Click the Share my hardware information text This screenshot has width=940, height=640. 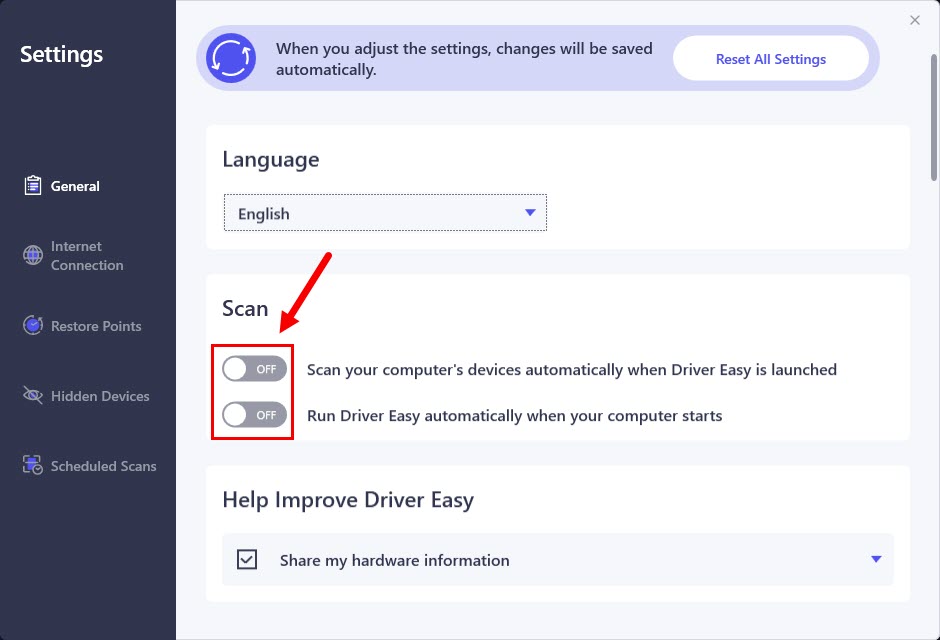point(394,560)
